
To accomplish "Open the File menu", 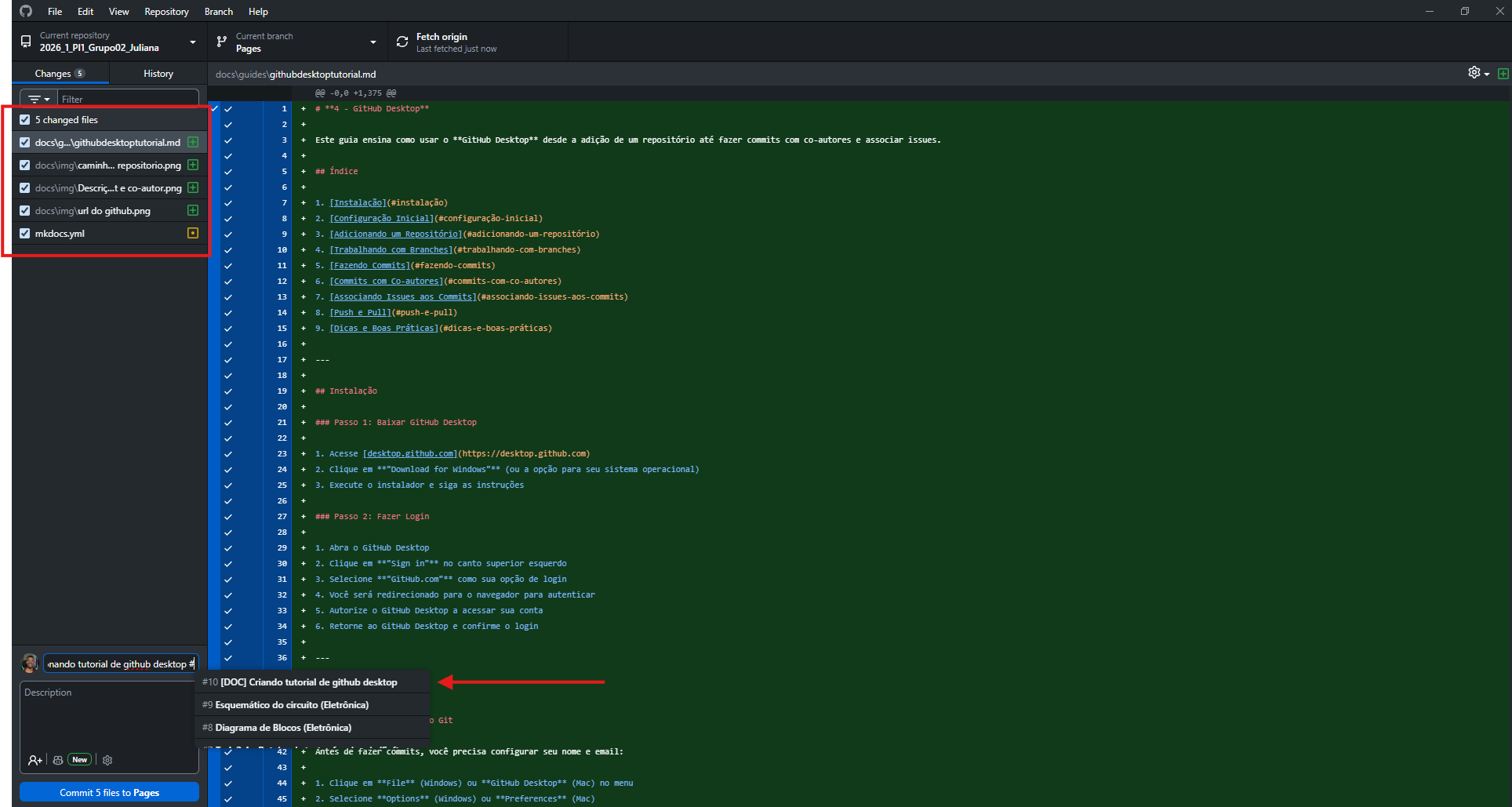I will pos(55,12).
